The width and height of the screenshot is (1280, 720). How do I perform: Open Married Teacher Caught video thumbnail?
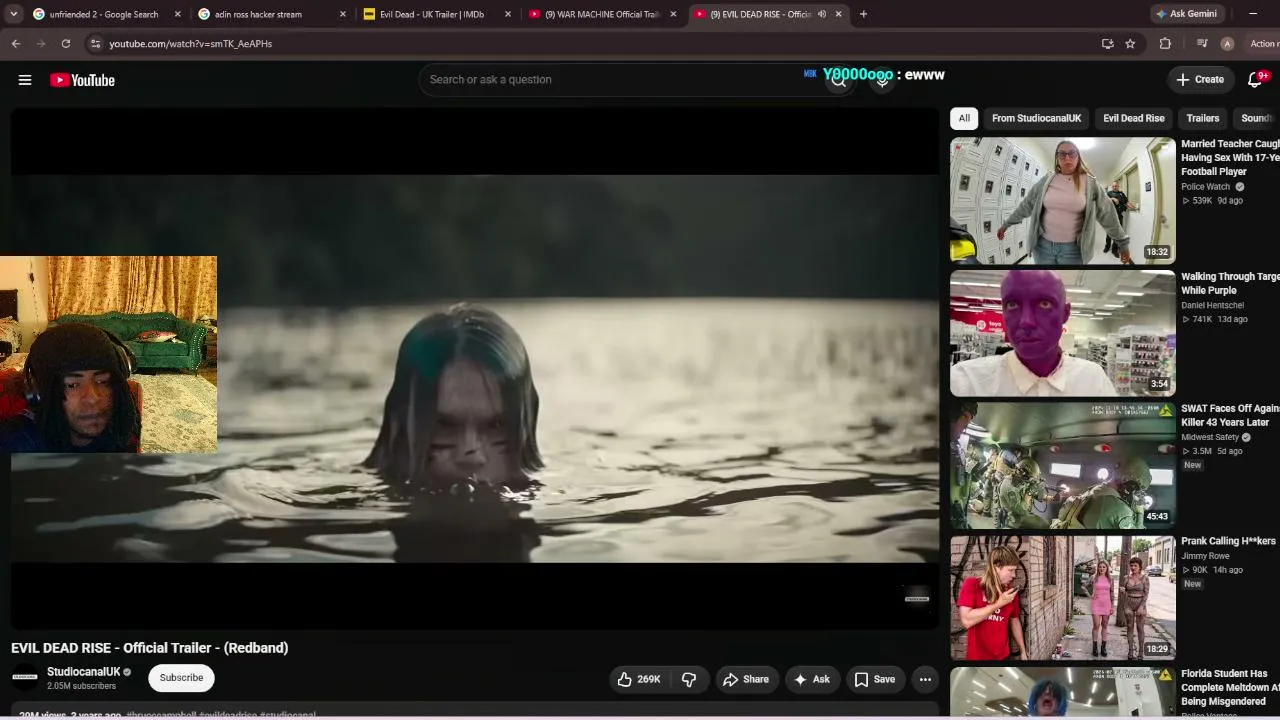click(x=1063, y=201)
